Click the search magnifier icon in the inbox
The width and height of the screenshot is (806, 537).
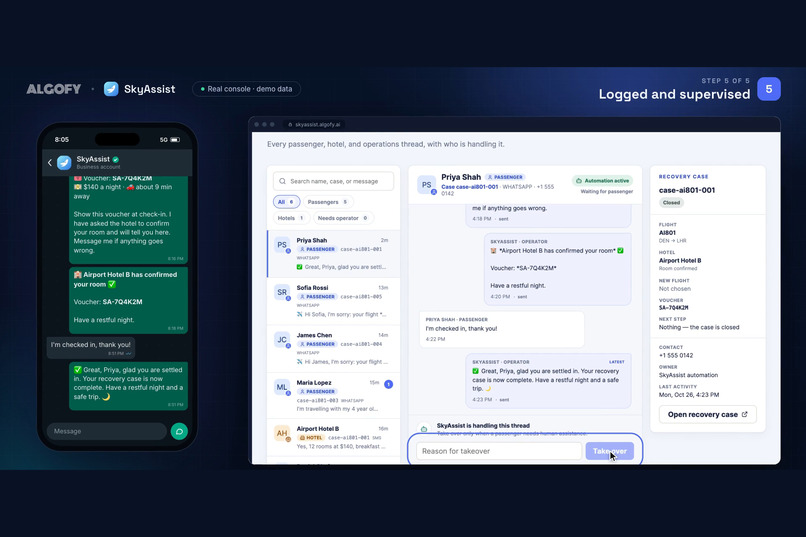[x=283, y=181]
